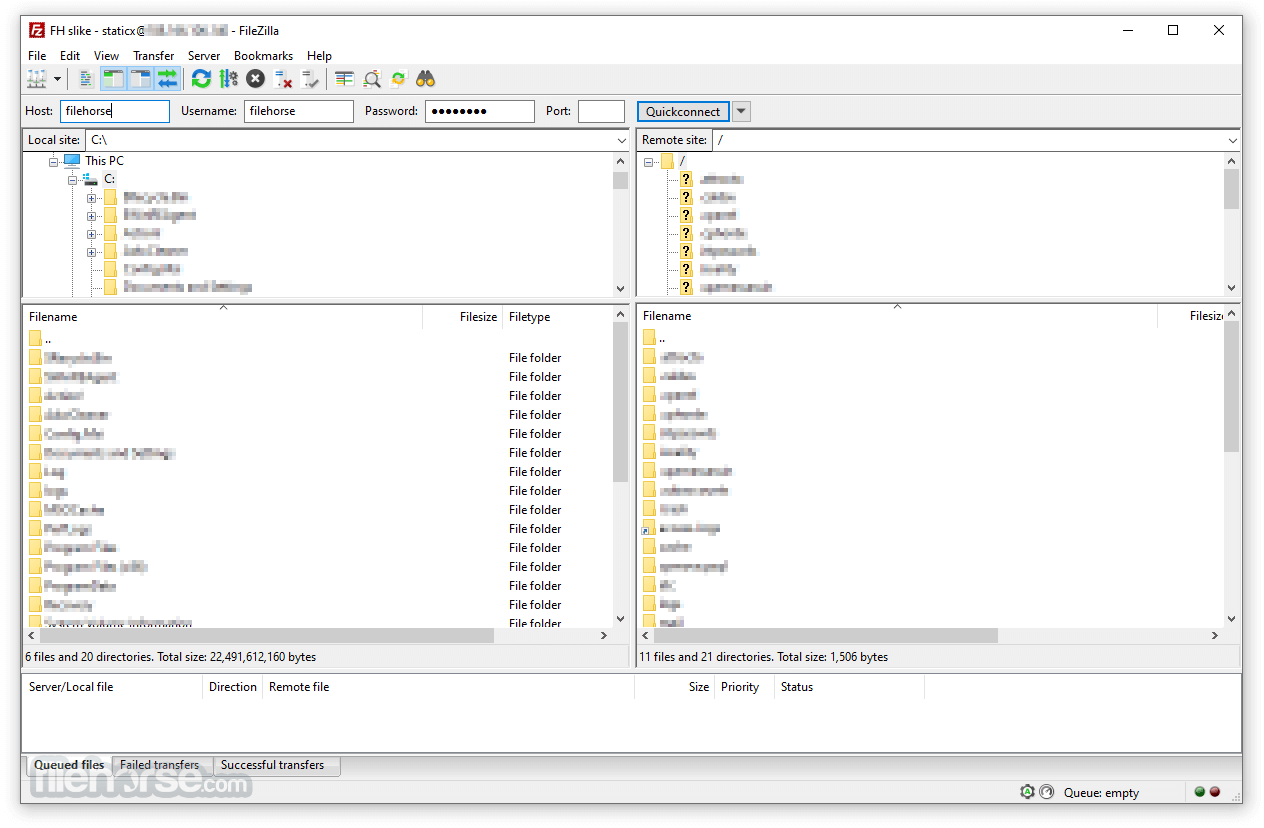Open the Transfer menu
Image resolution: width=1264 pixels, height=828 pixels.
click(153, 56)
